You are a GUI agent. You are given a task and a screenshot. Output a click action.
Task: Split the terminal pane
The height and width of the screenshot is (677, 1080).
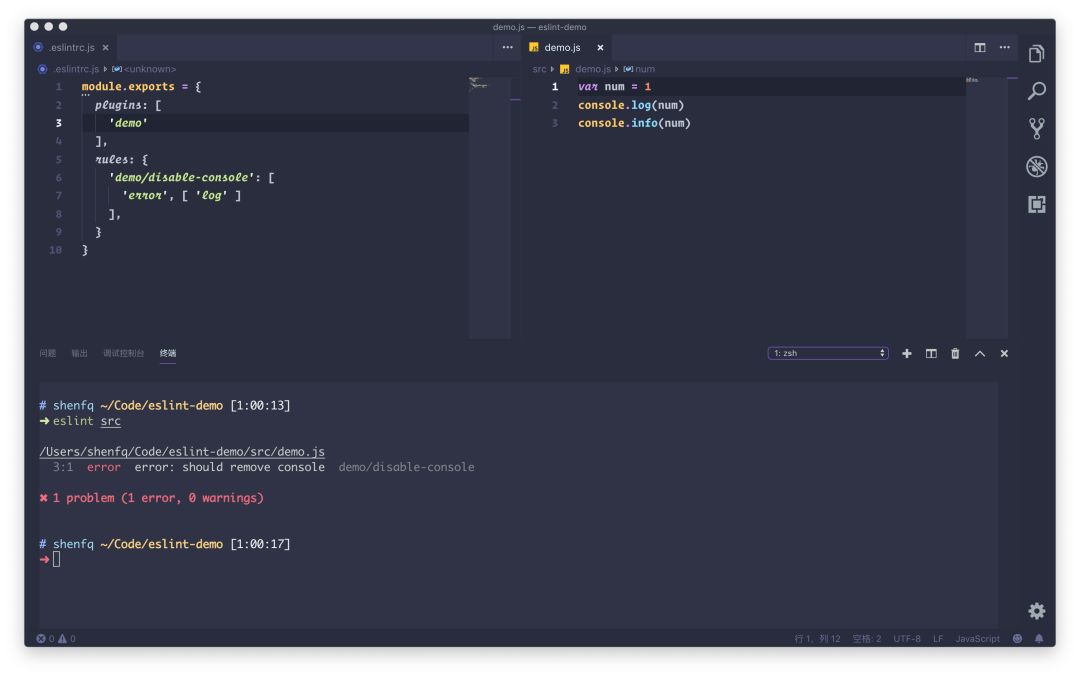pyautogui.click(x=931, y=353)
